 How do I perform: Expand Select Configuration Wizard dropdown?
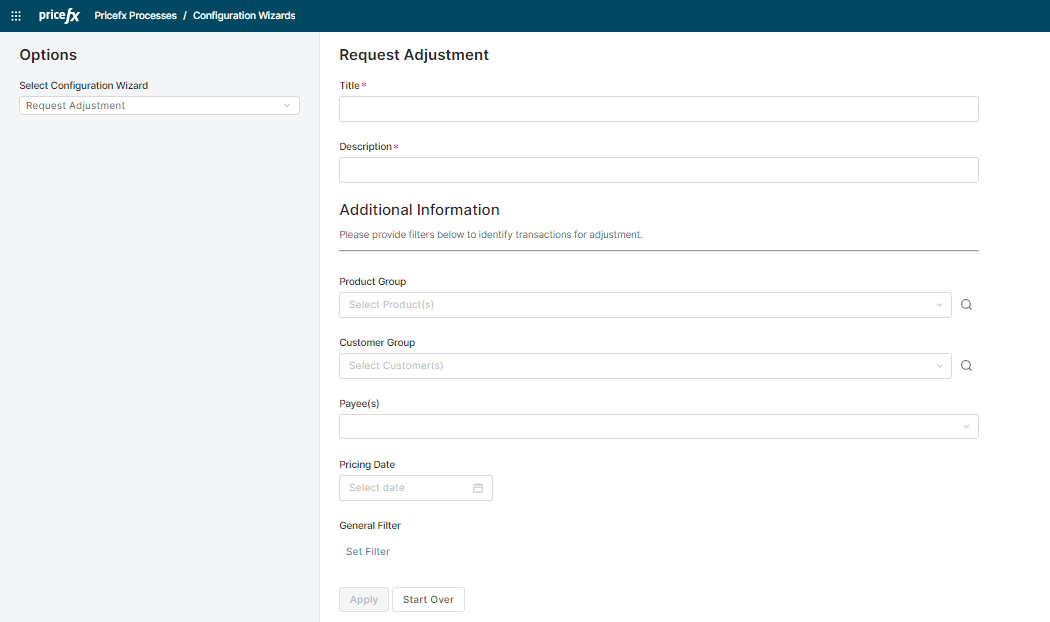coord(159,106)
